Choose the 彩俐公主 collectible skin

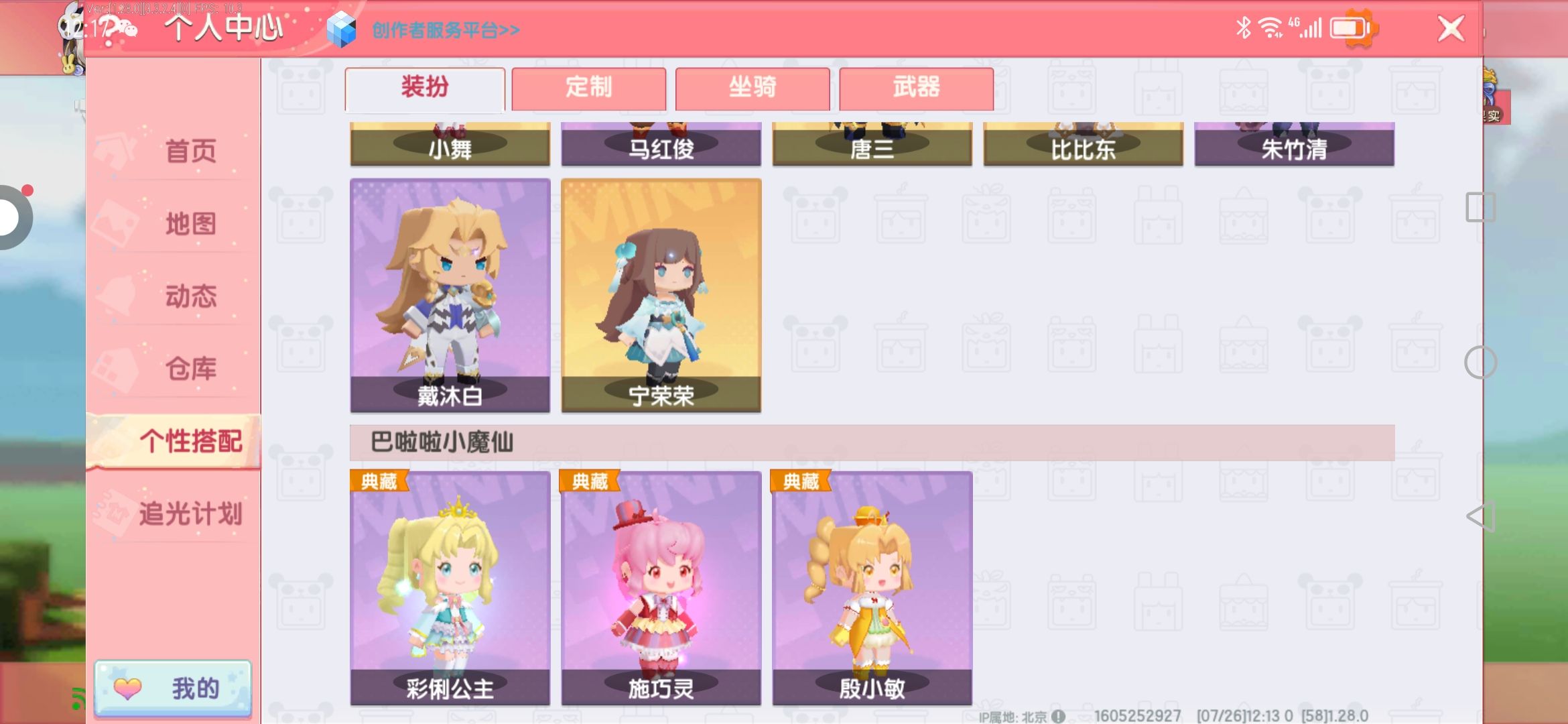450,588
